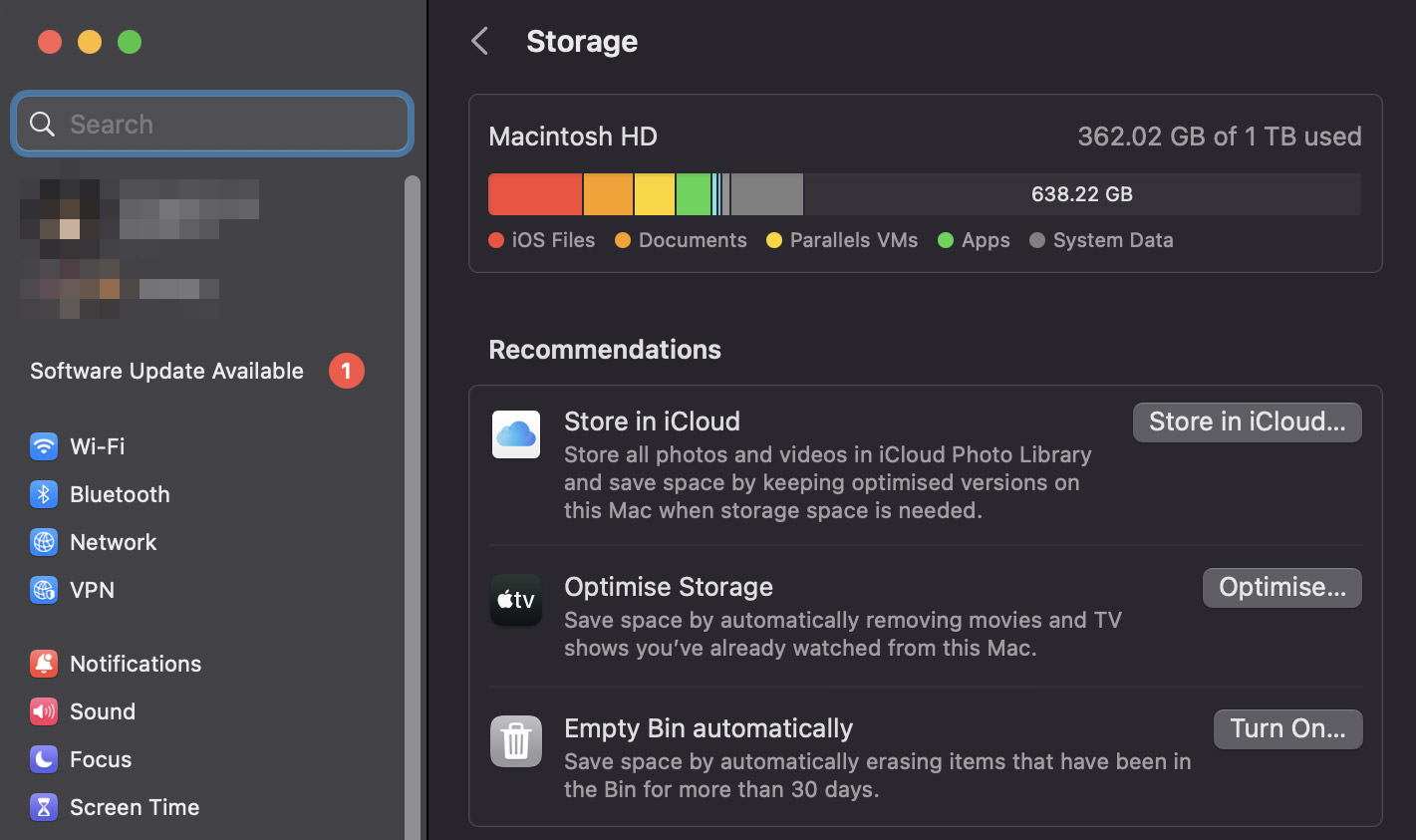Click the red update badge
Viewport: 1416px width, 840px height.
(347, 371)
